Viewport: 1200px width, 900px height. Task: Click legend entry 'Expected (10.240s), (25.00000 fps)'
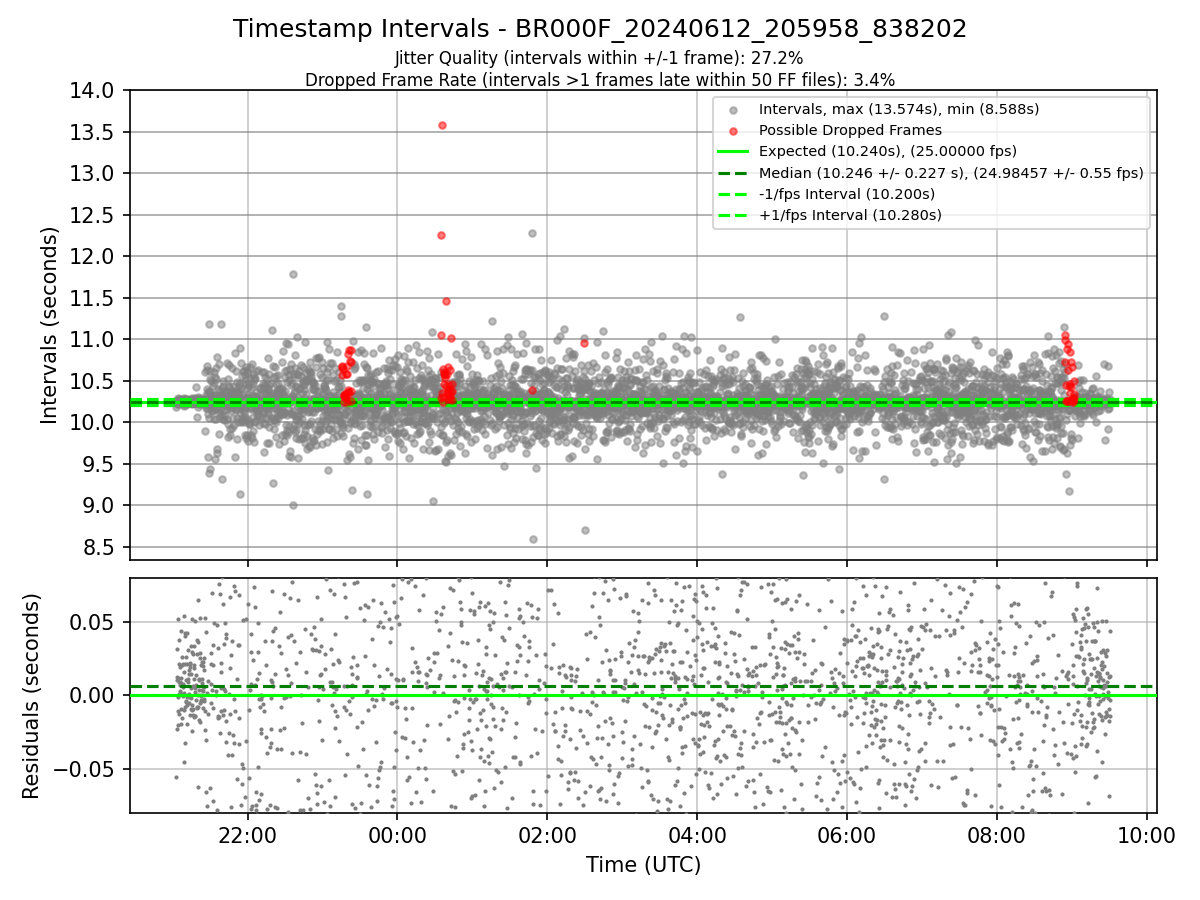pos(887,151)
